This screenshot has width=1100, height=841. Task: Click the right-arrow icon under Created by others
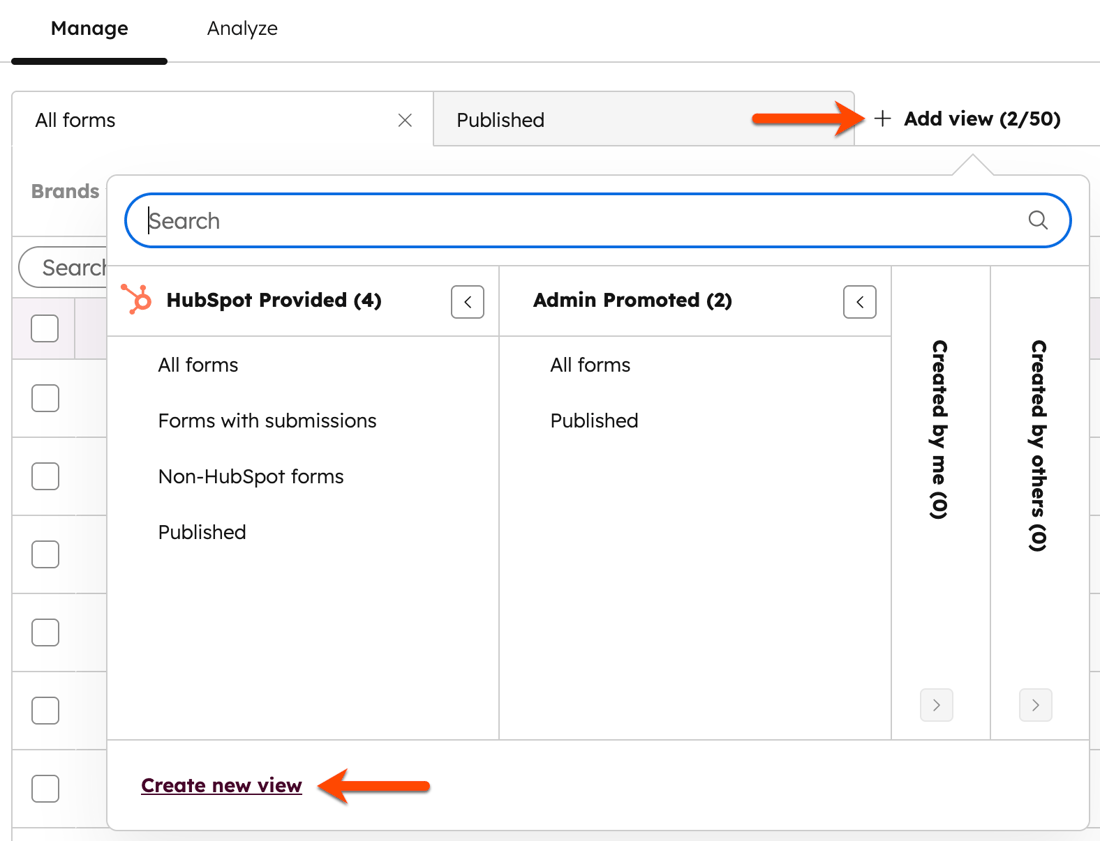[1036, 705]
